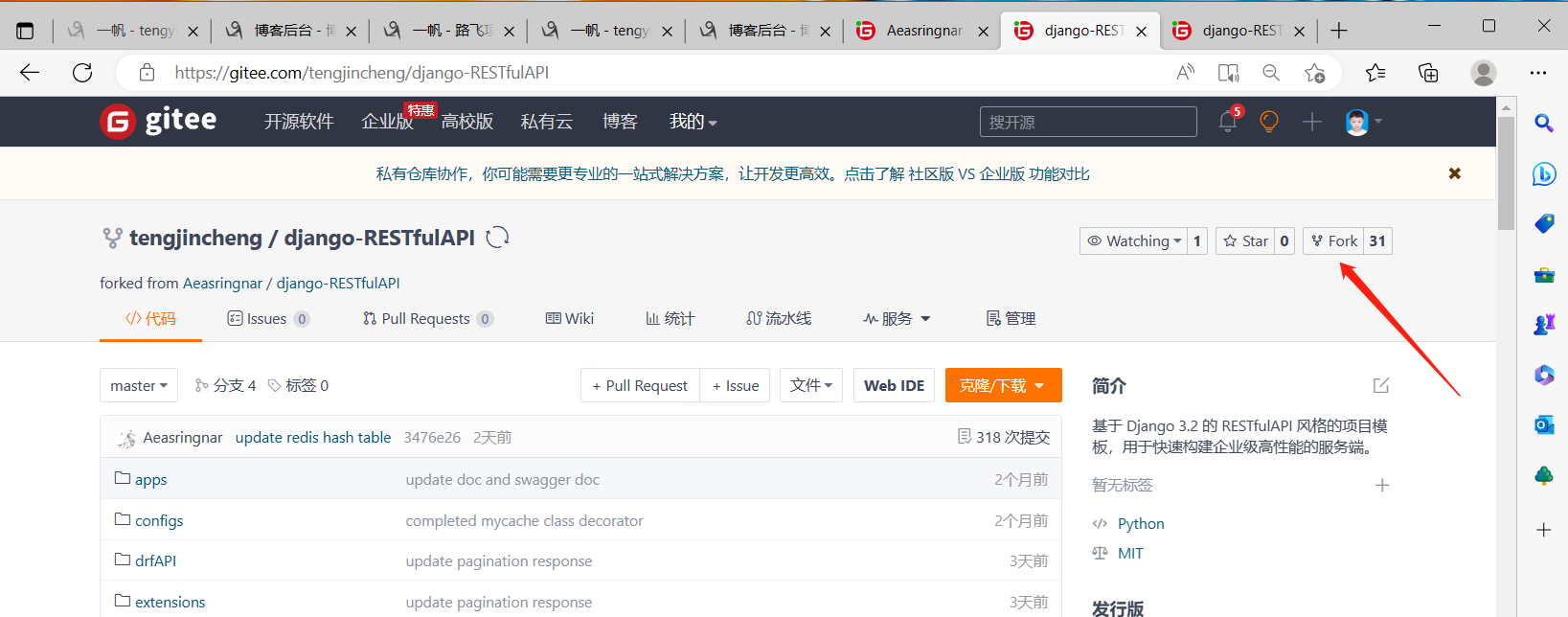Viewport: 1568px width, 617px height.
Task: Open the Wiki tab
Action: pyautogui.click(x=569, y=318)
